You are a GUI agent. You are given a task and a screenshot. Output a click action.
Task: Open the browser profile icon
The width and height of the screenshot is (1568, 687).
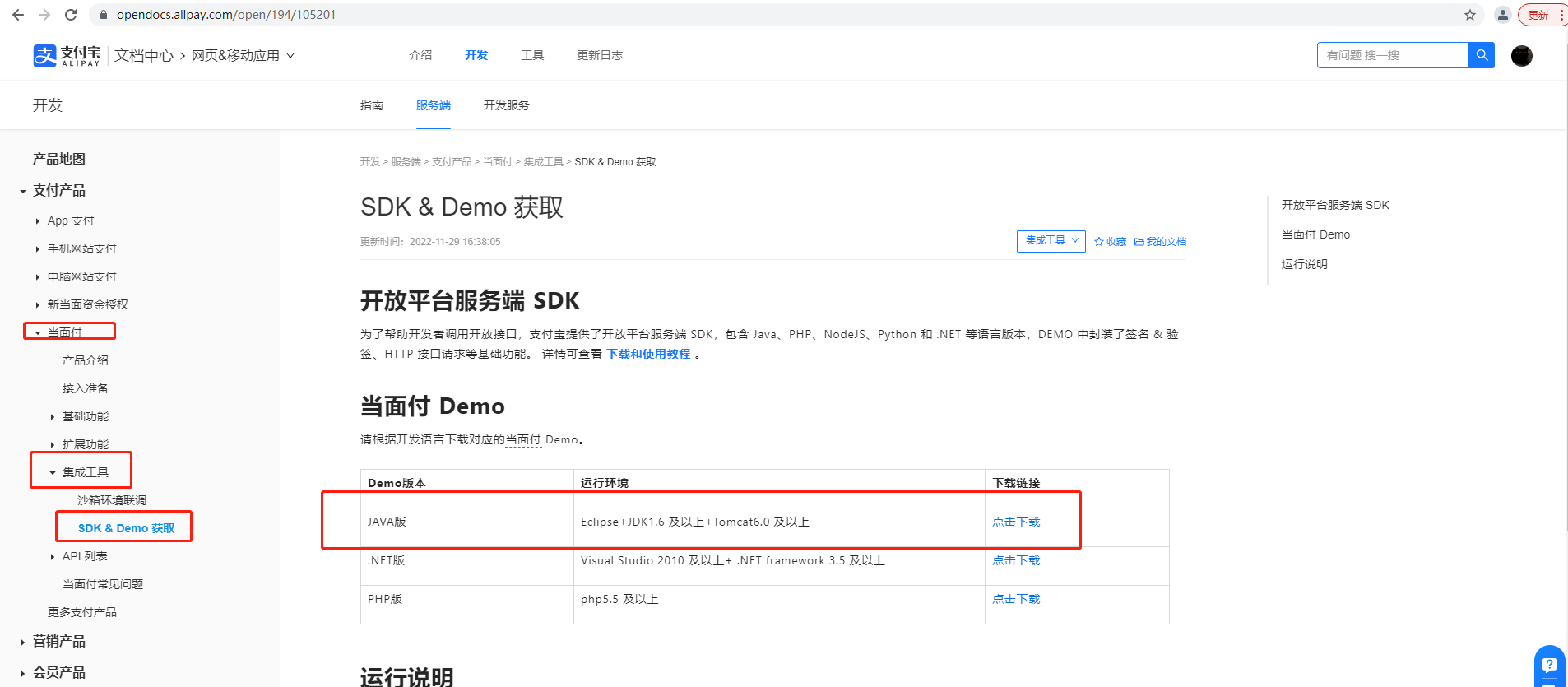[x=1503, y=15]
